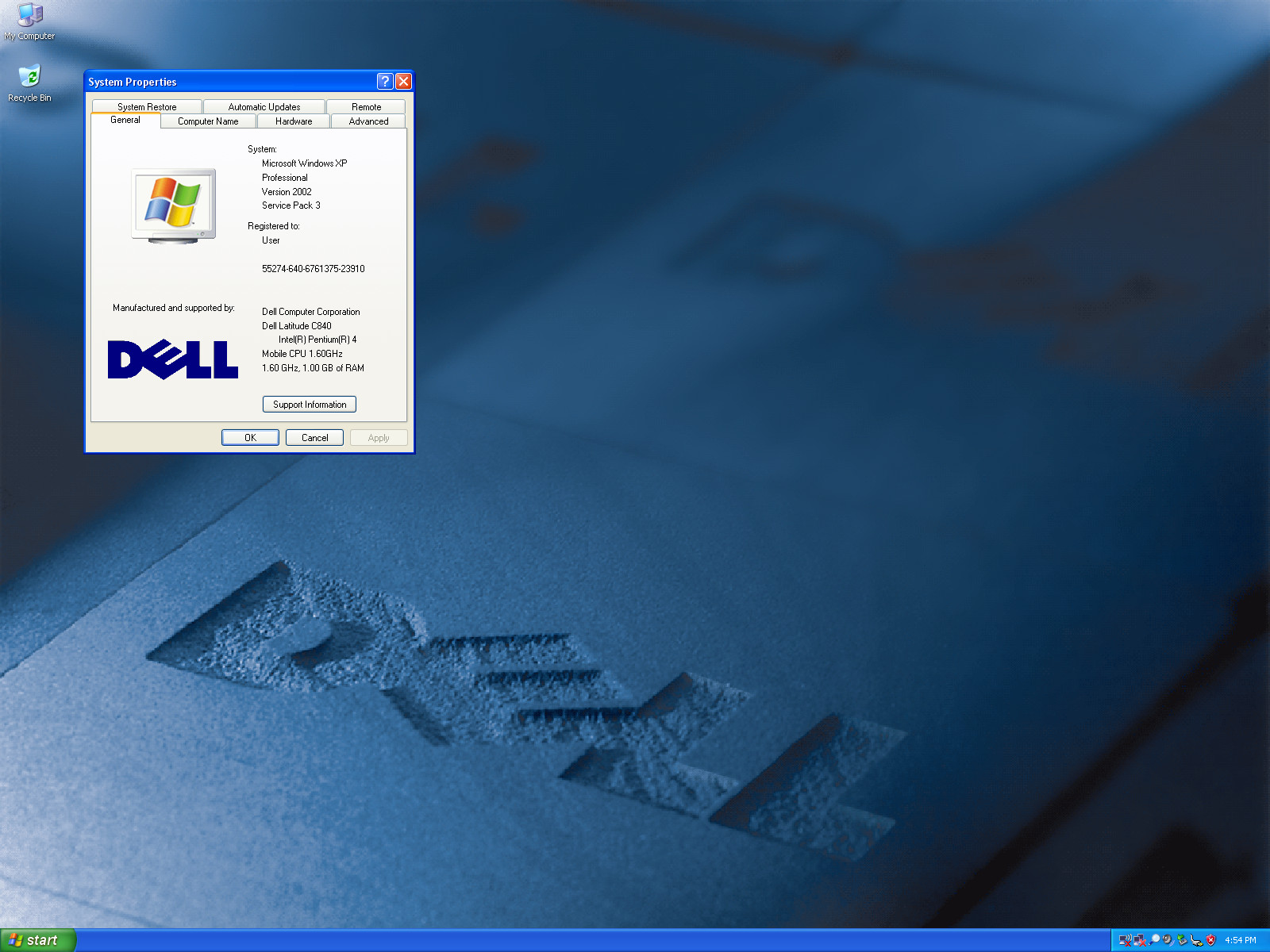
Task: Click the Version 2002 text
Action: tap(287, 192)
